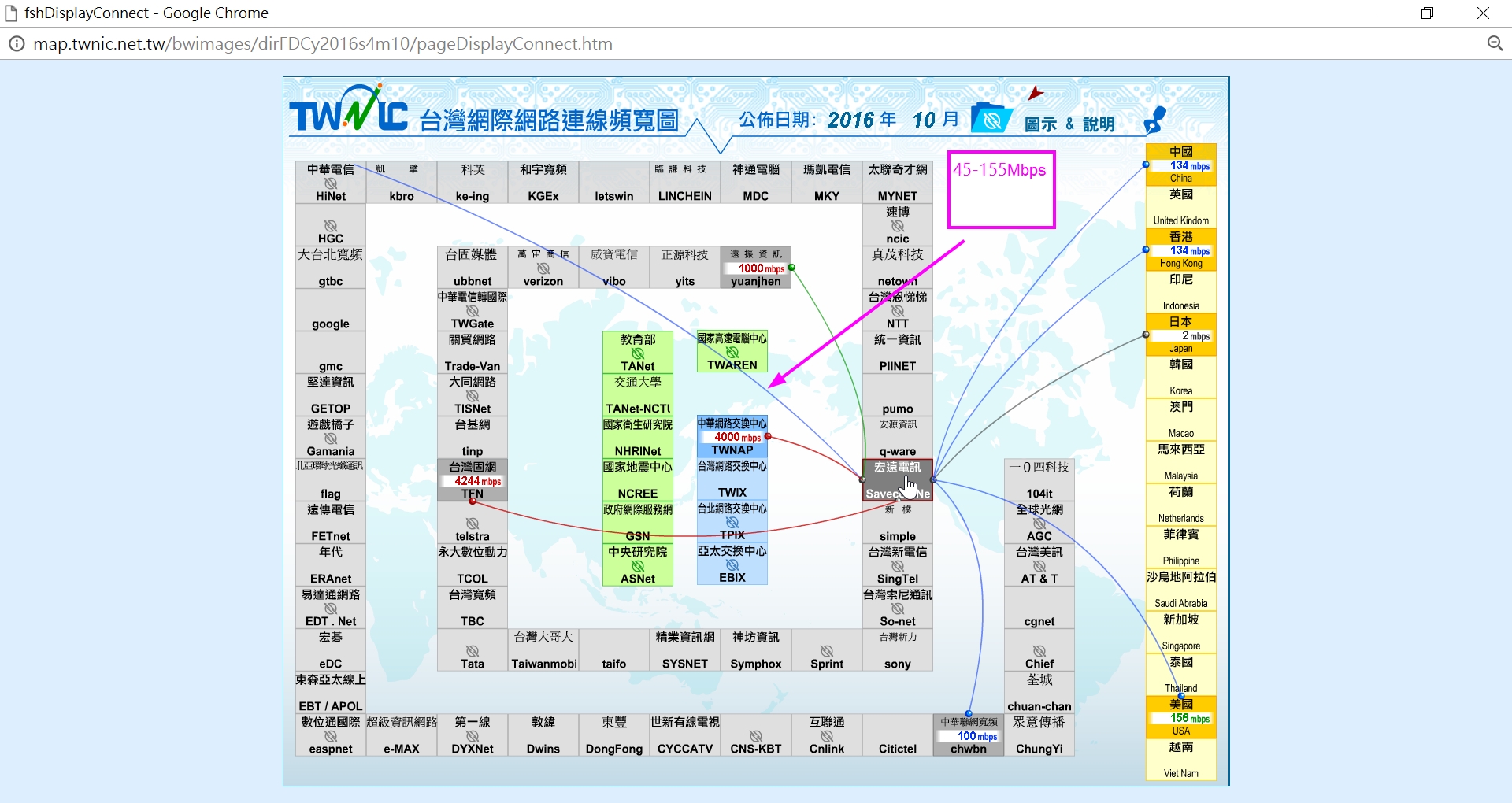Select the TWGate 中華電信轉國際 node

pos(472,310)
